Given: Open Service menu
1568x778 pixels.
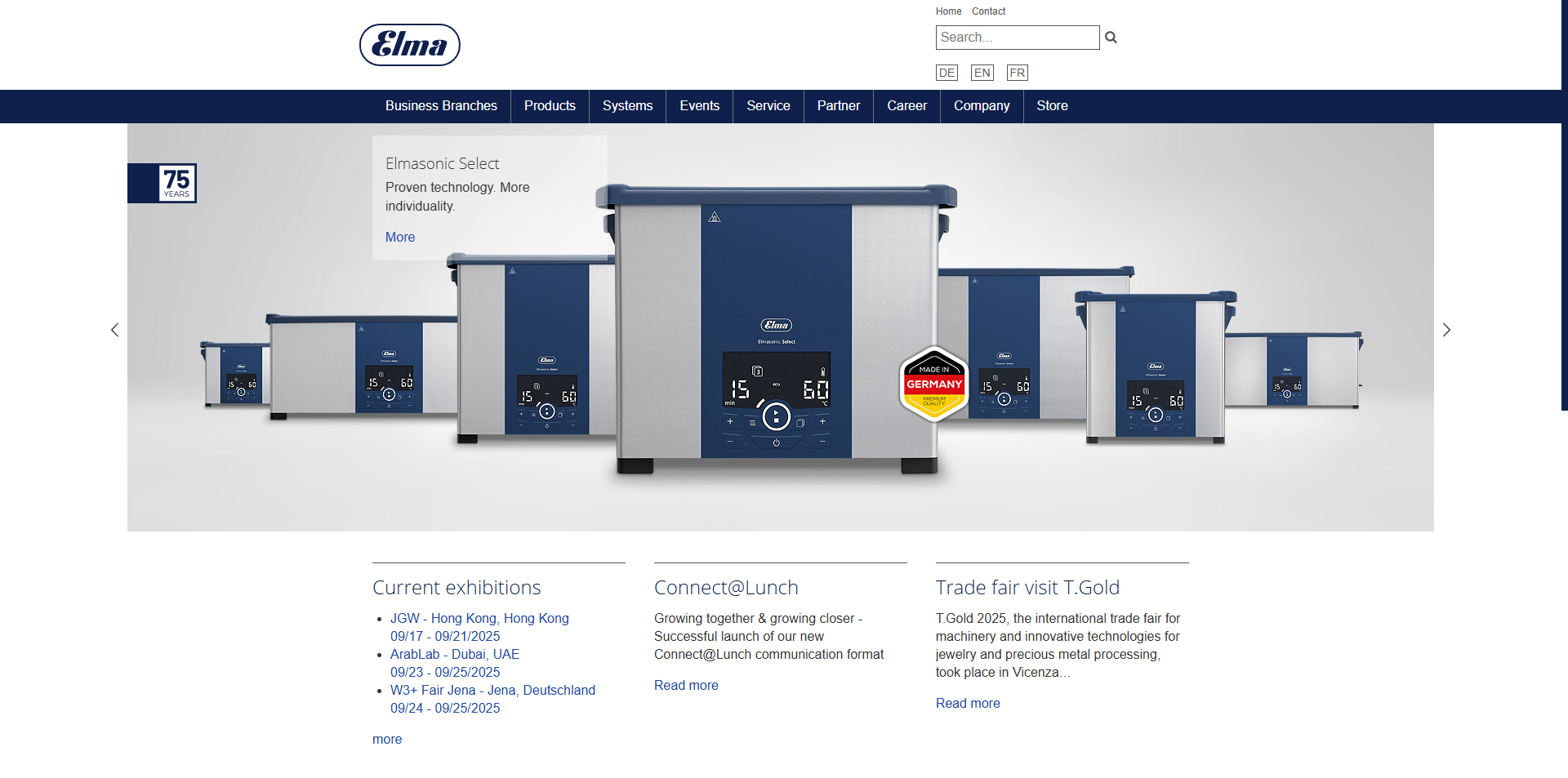Looking at the screenshot, I should tap(768, 106).
